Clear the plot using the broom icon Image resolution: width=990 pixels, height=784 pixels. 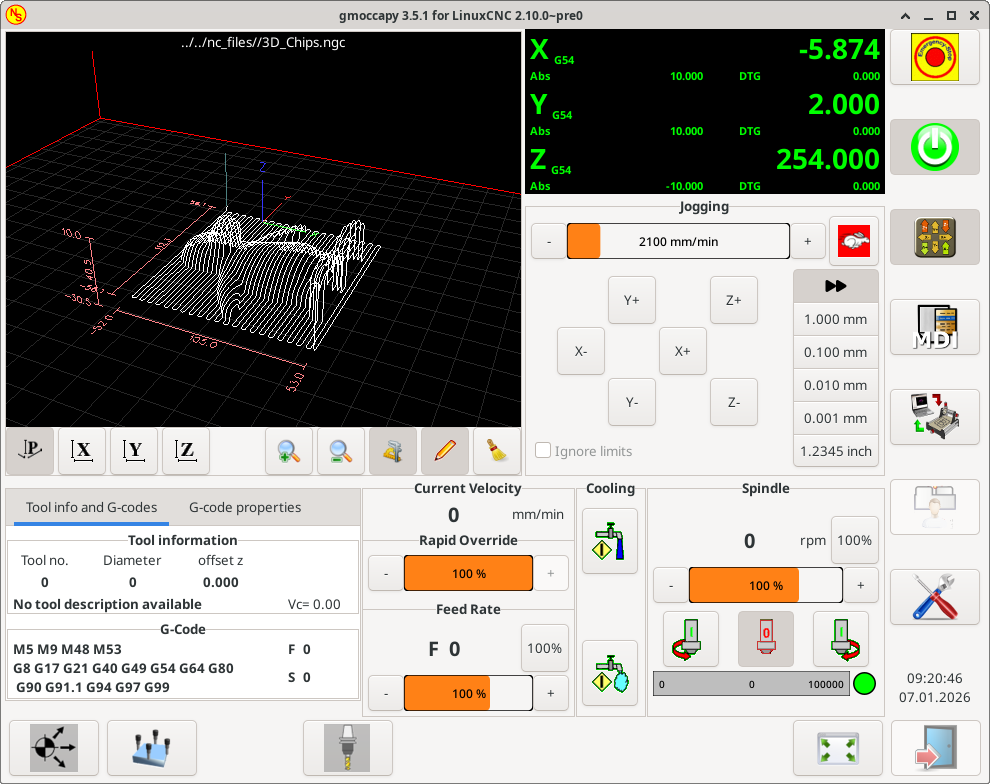pos(497,451)
